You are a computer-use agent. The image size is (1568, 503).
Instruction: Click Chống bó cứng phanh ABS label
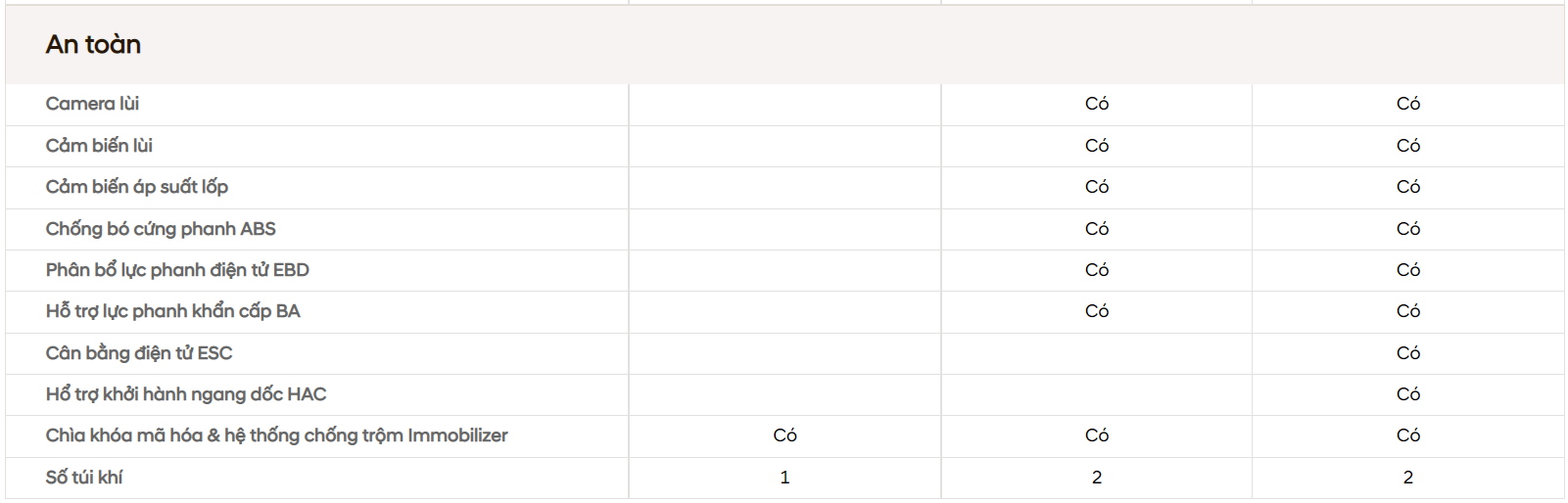point(161,229)
